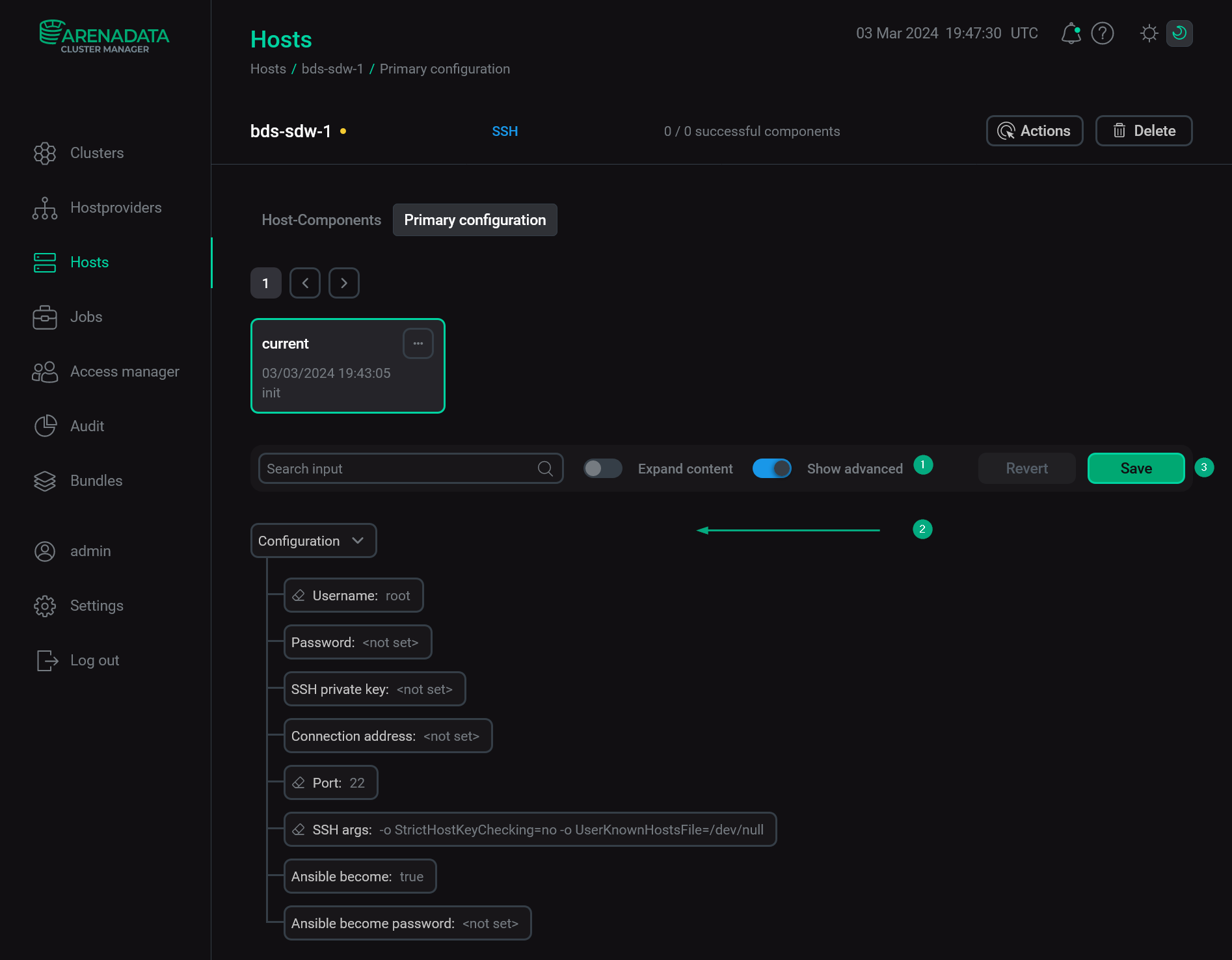
Task: Reset Port value with eraser icon
Action: (299, 783)
